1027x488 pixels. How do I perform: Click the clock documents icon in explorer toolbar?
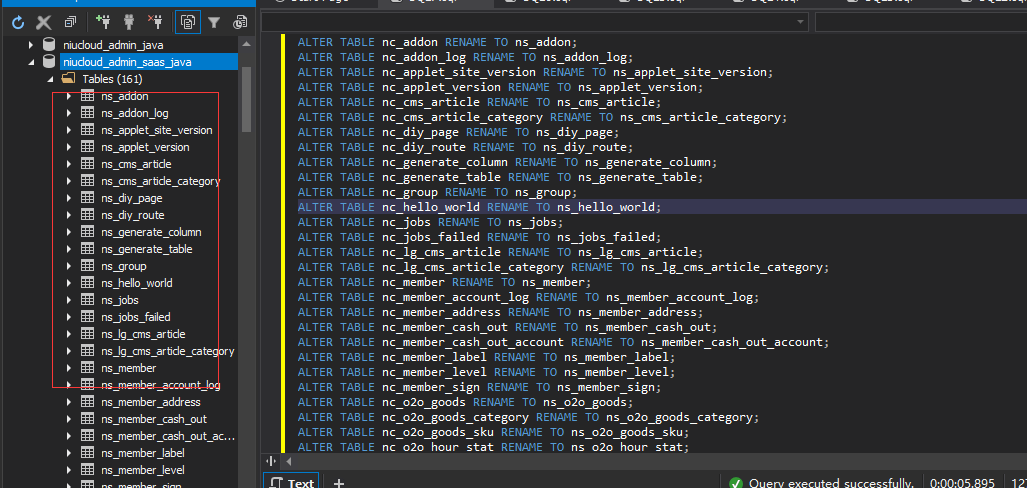click(x=240, y=21)
